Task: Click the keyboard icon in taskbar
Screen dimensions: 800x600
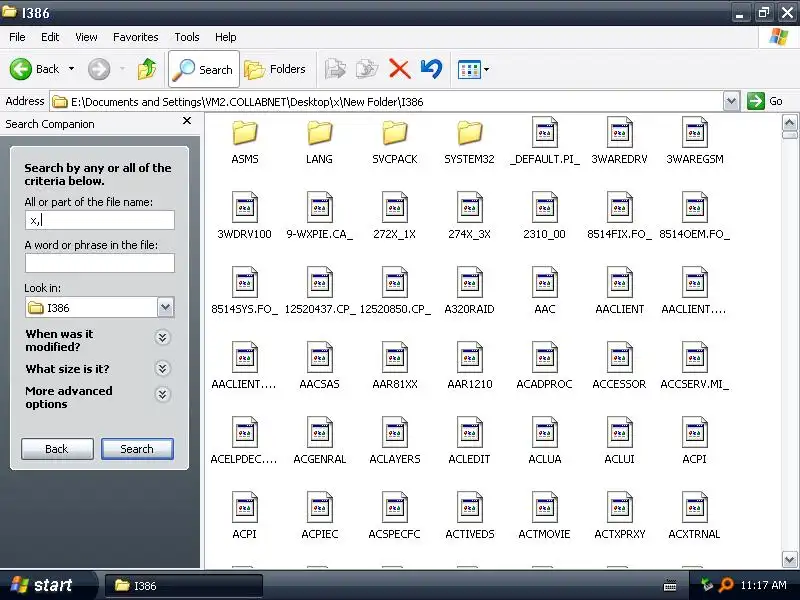Action: (x=670, y=586)
